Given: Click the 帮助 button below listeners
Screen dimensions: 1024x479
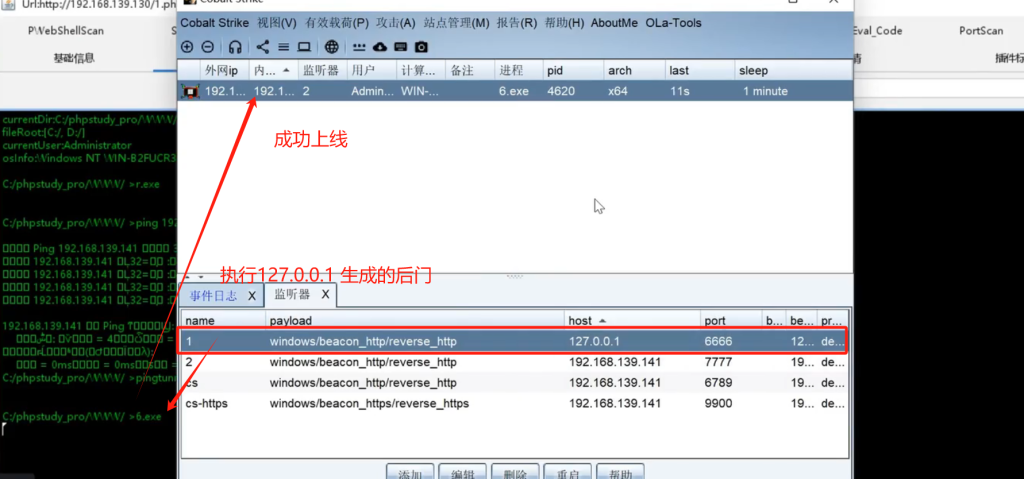Looking at the screenshot, I should (x=620, y=472).
